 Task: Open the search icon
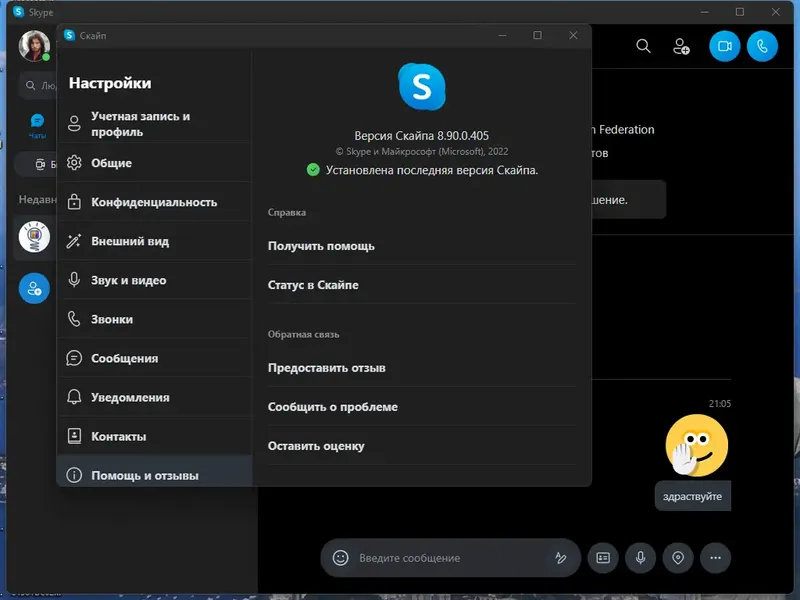tap(643, 46)
